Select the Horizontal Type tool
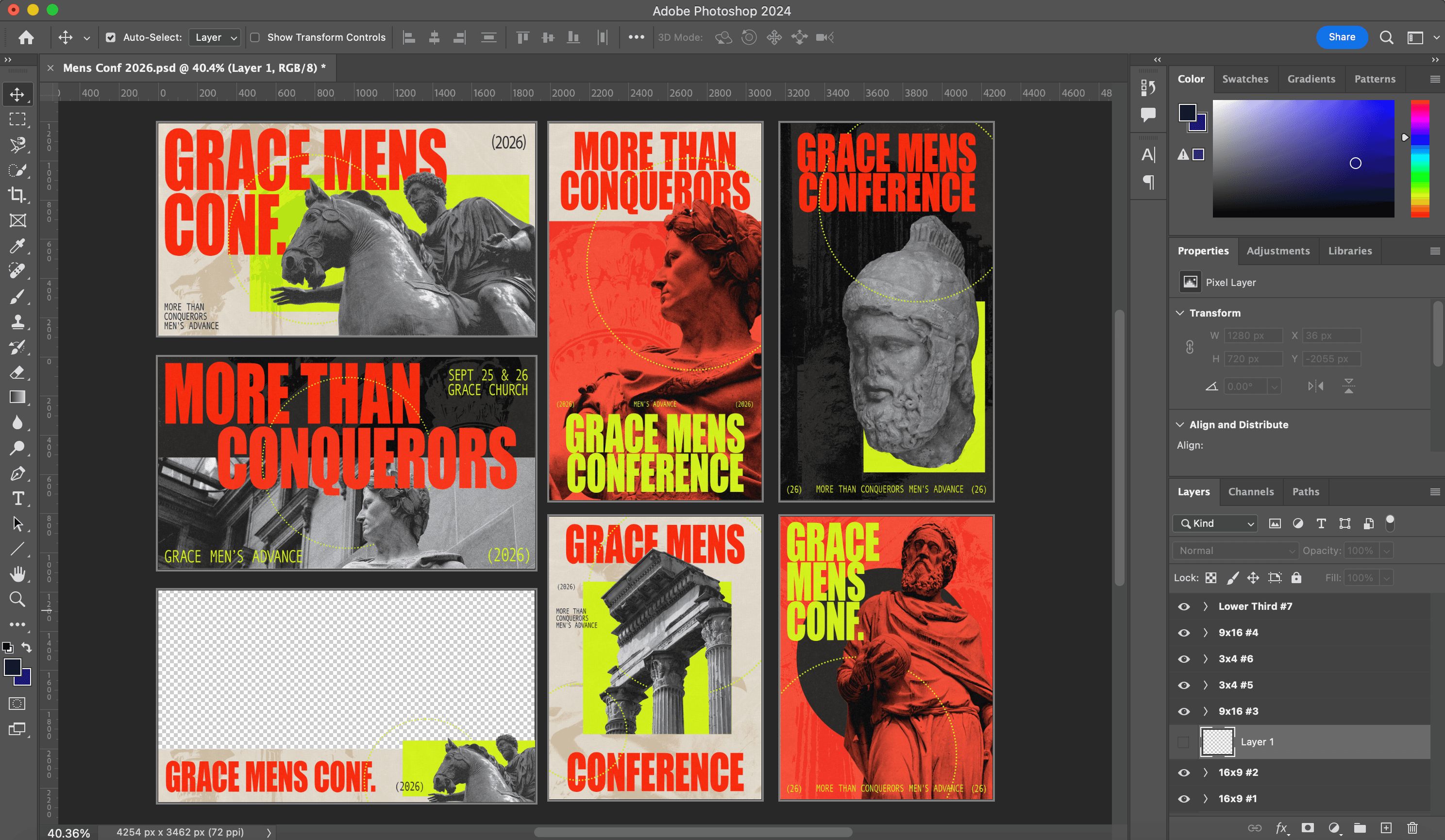This screenshot has width=1445, height=840. (x=17, y=499)
